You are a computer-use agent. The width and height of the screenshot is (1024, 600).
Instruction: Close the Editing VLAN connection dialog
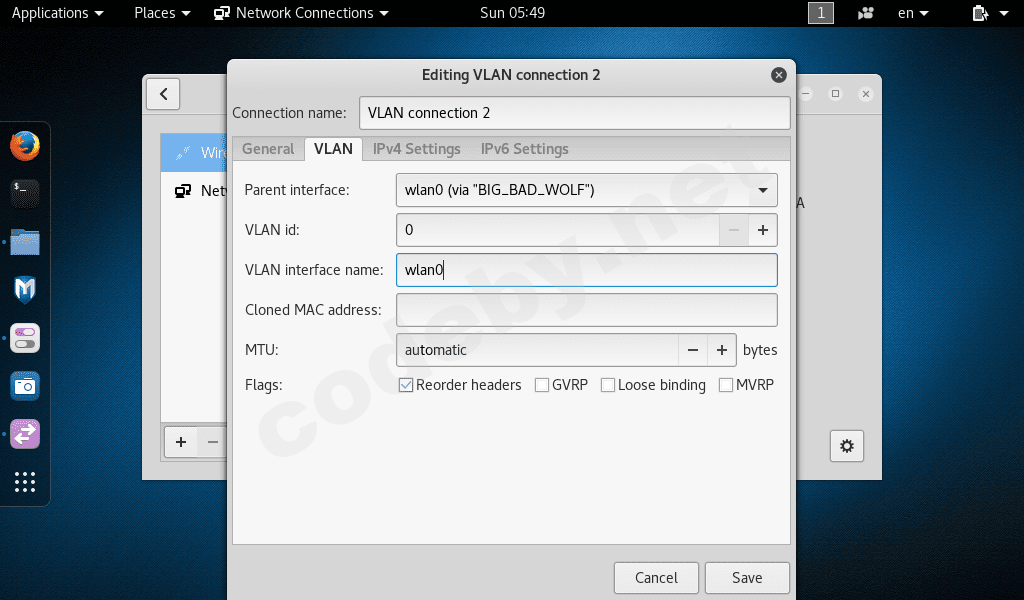click(778, 75)
